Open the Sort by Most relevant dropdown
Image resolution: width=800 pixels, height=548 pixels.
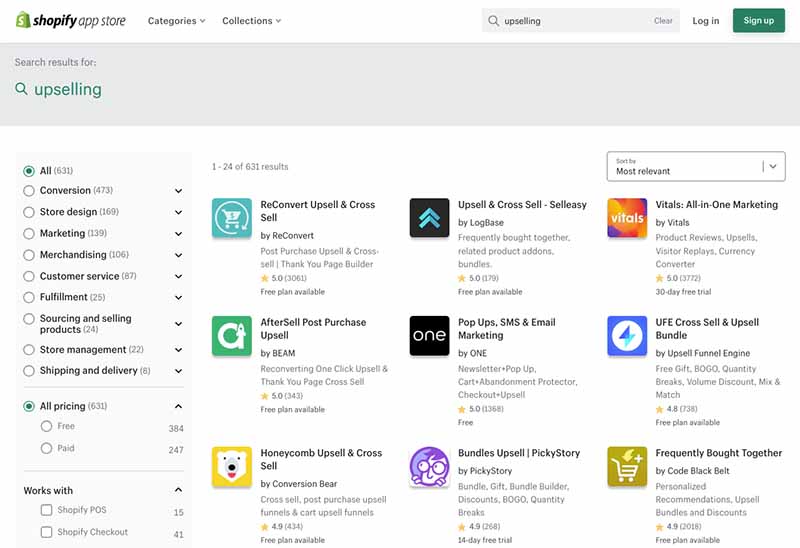(696, 166)
